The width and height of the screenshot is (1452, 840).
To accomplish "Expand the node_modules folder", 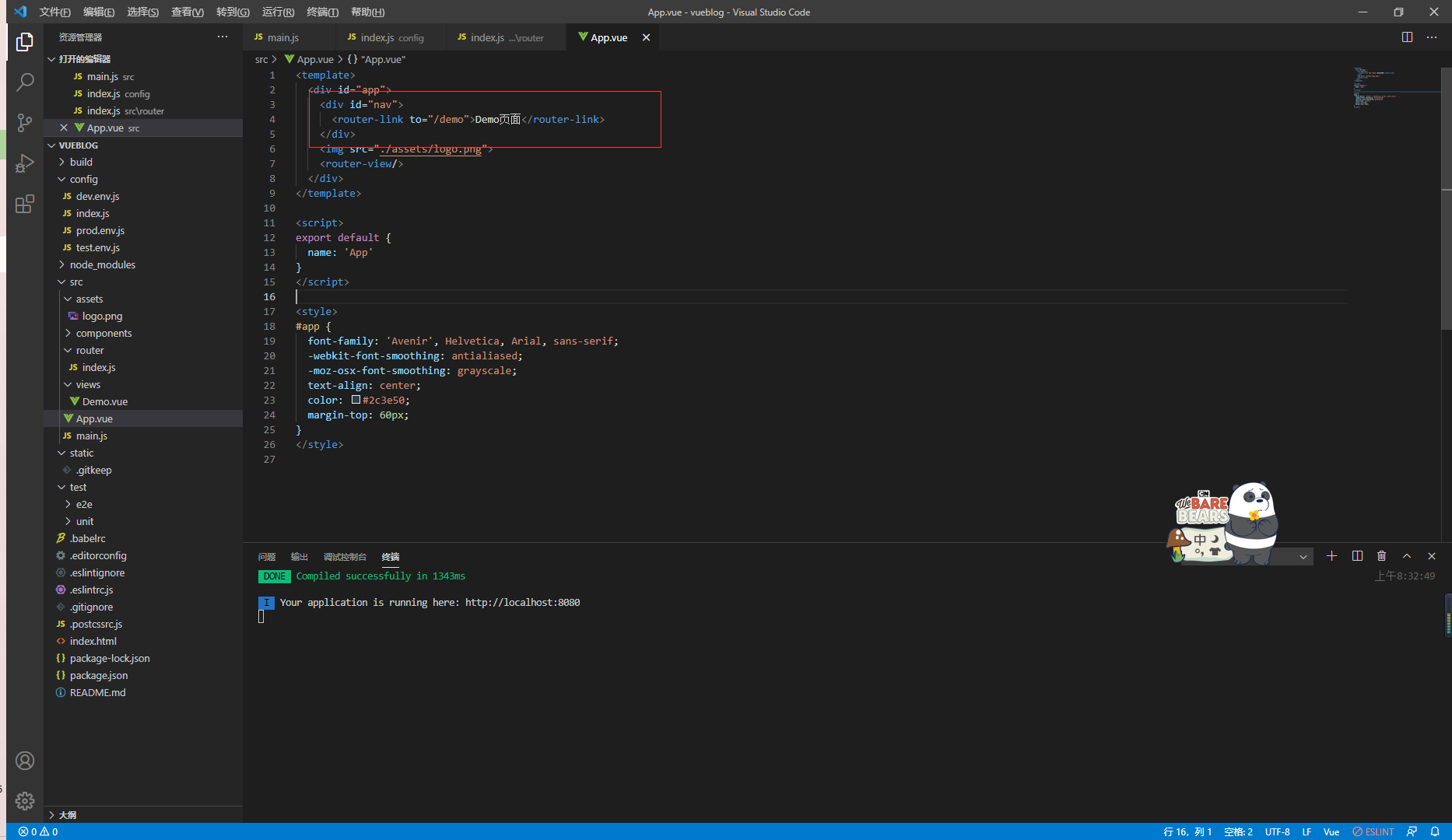I will tap(144, 264).
